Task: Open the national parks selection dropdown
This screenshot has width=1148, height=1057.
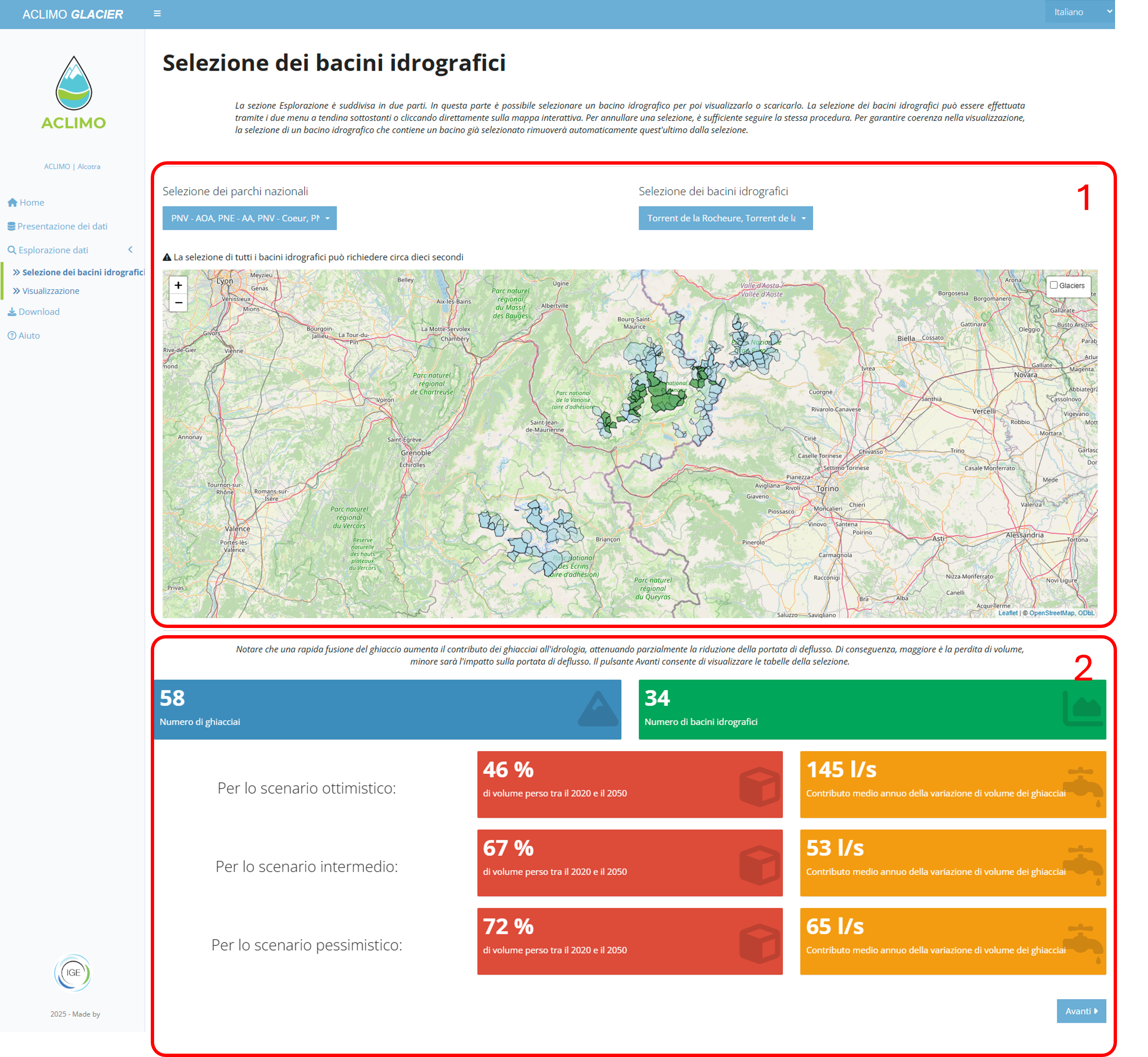Action: pos(250,218)
